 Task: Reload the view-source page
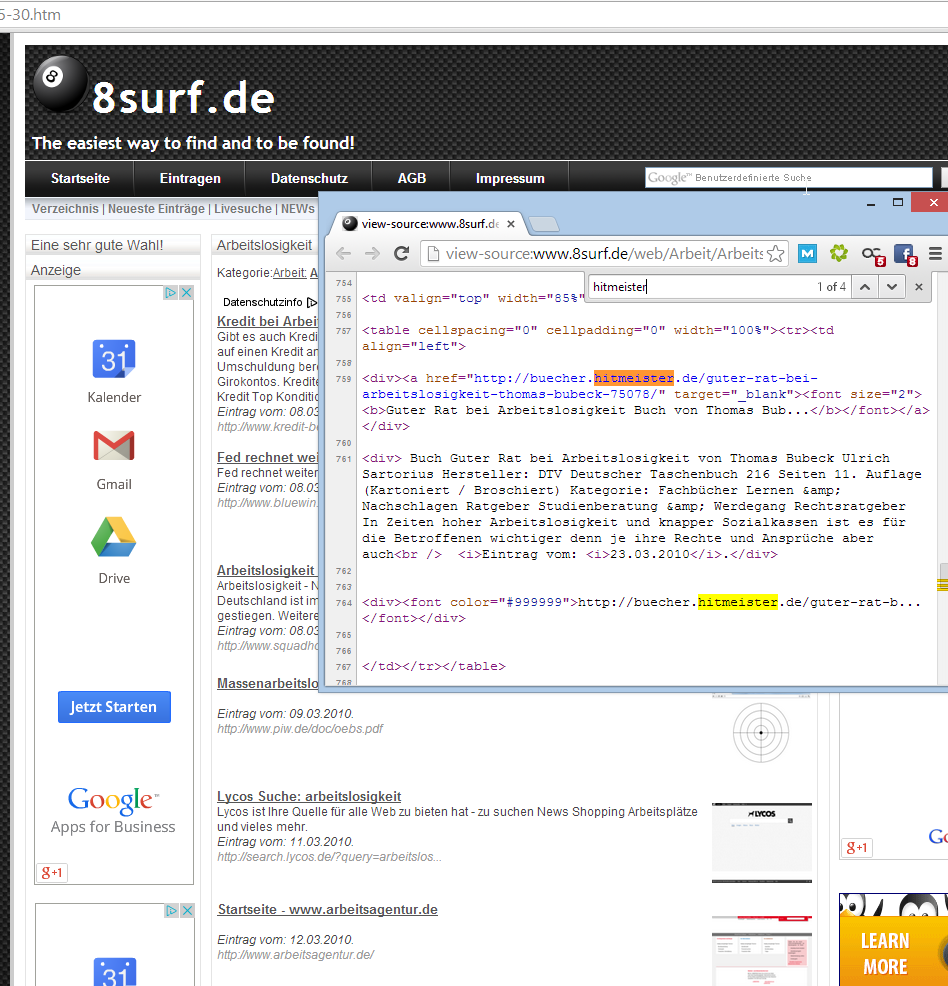402,253
